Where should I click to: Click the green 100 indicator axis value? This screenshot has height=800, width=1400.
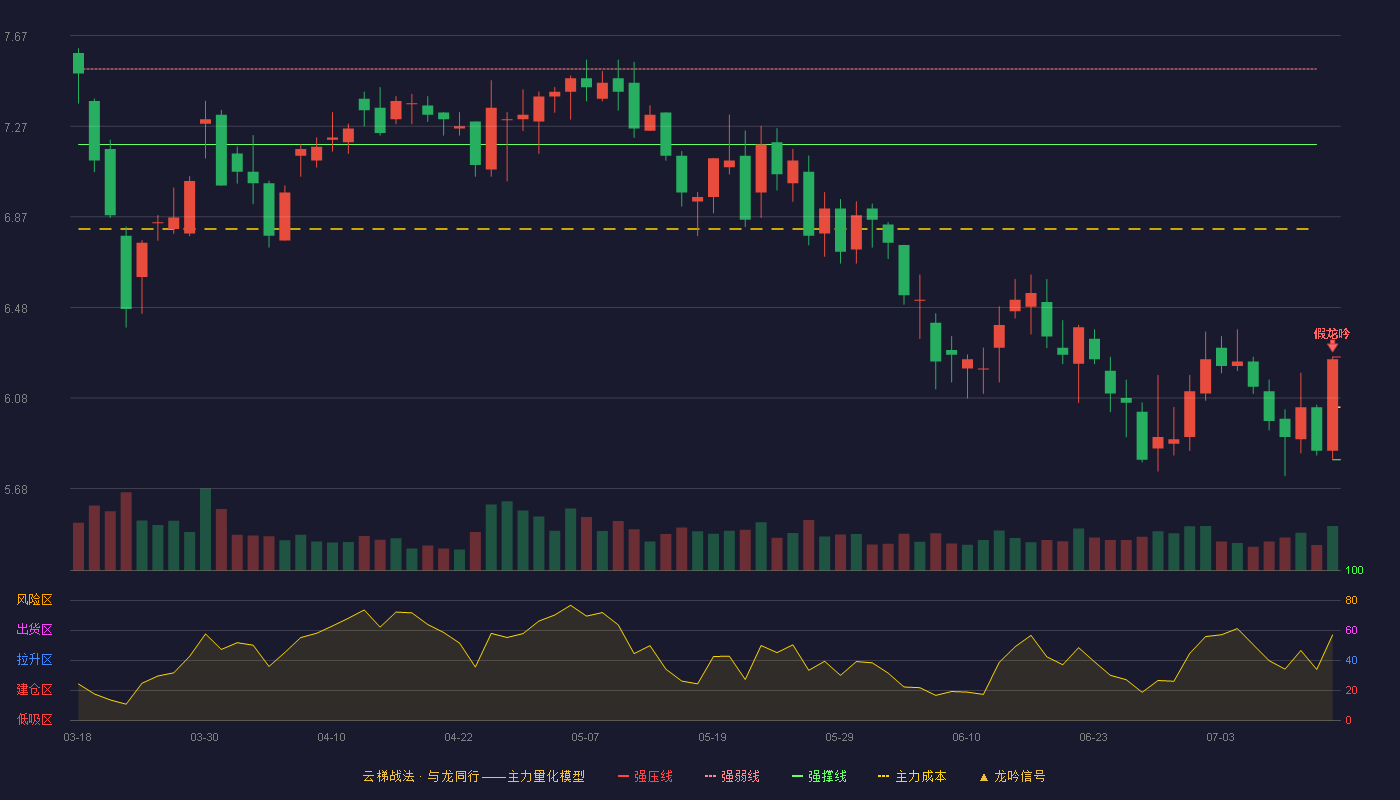(x=1354, y=571)
